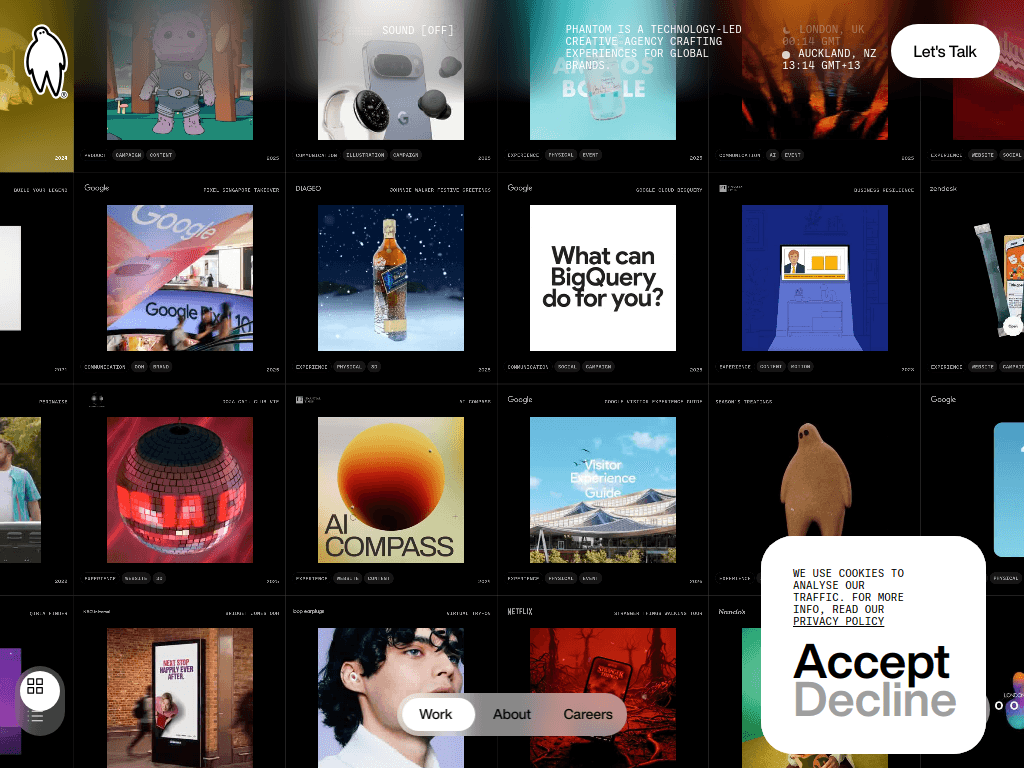The image size is (1024, 768).
Task: Switch to the list view icon
Action: pyautogui.click(x=35, y=718)
